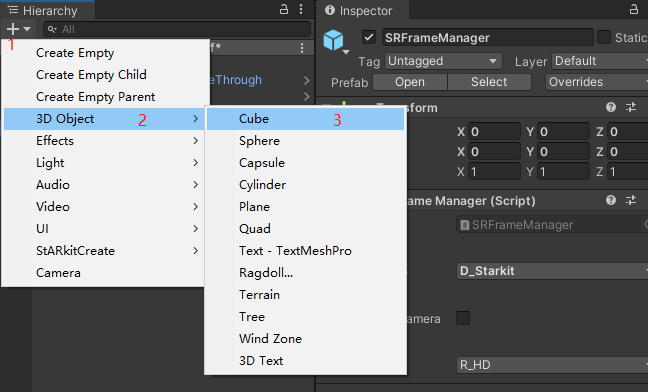648x392 pixels.
Task: Click the GameObject cube icon in Inspector
Action: pyautogui.click(x=333, y=40)
